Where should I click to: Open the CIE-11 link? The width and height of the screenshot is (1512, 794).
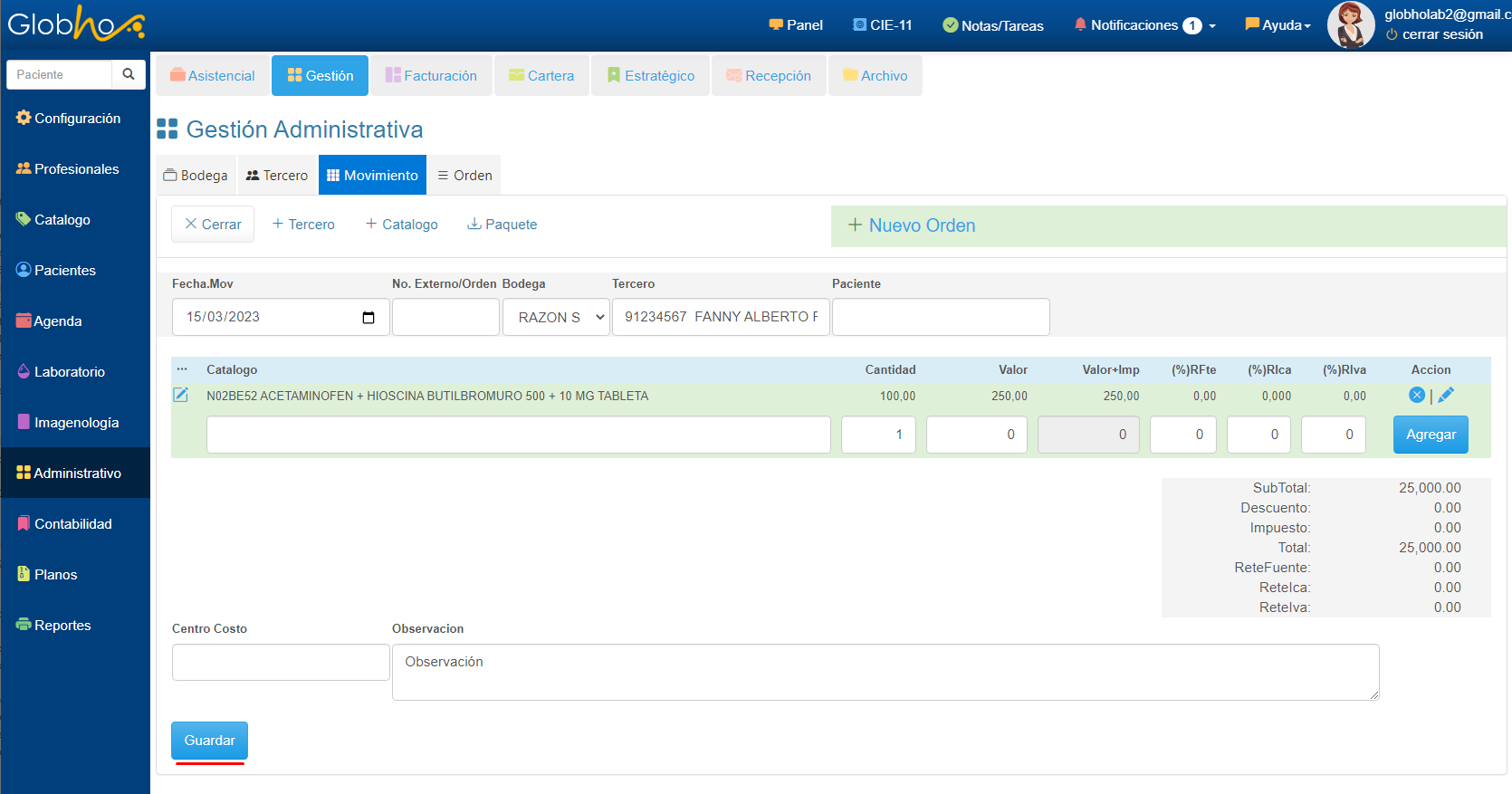click(883, 25)
